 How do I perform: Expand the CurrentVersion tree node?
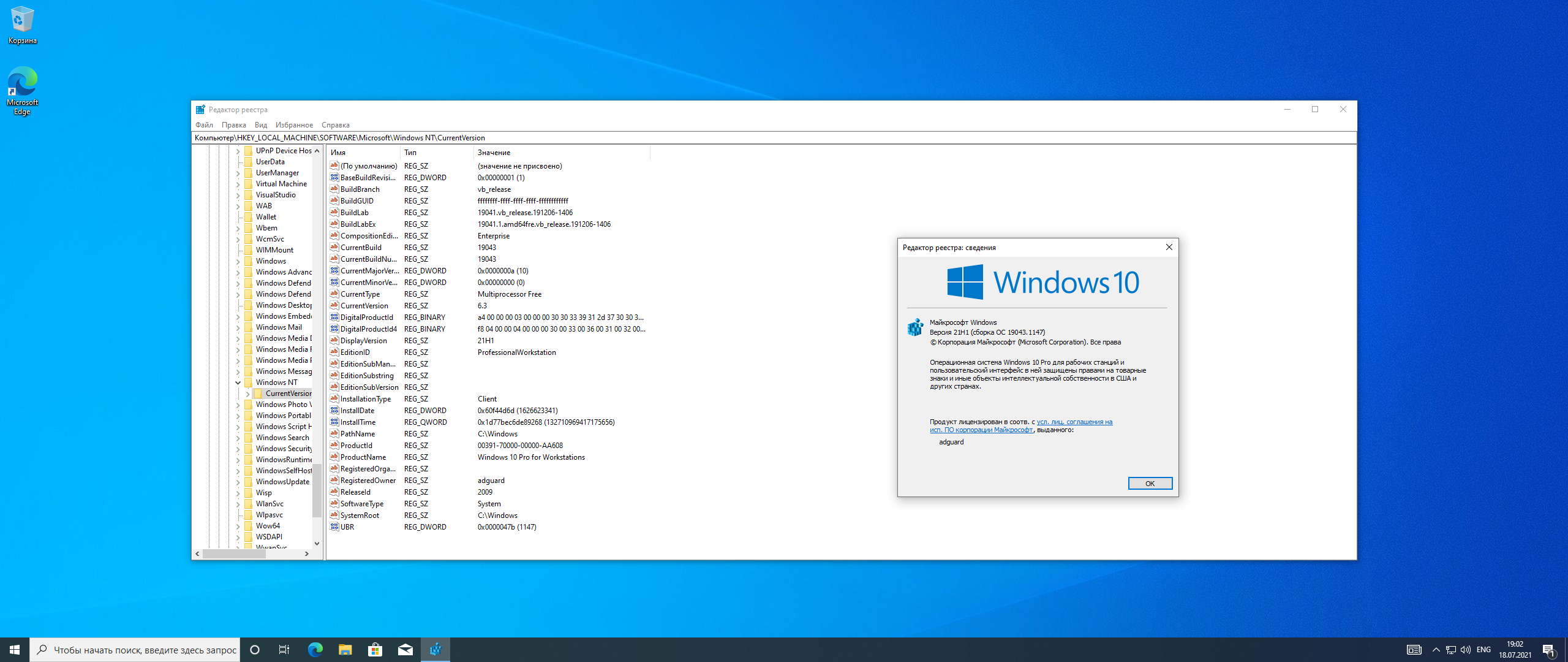[x=248, y=394]
